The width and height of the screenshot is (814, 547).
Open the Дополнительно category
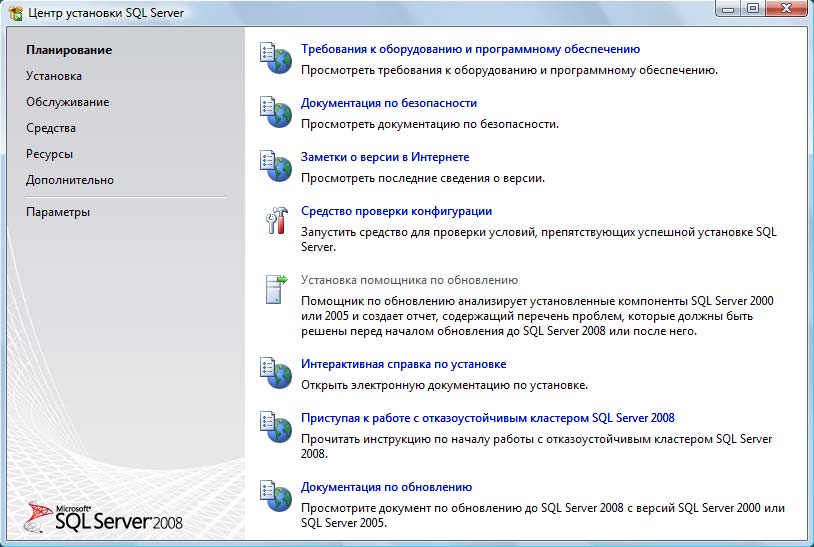coord(70,180)
